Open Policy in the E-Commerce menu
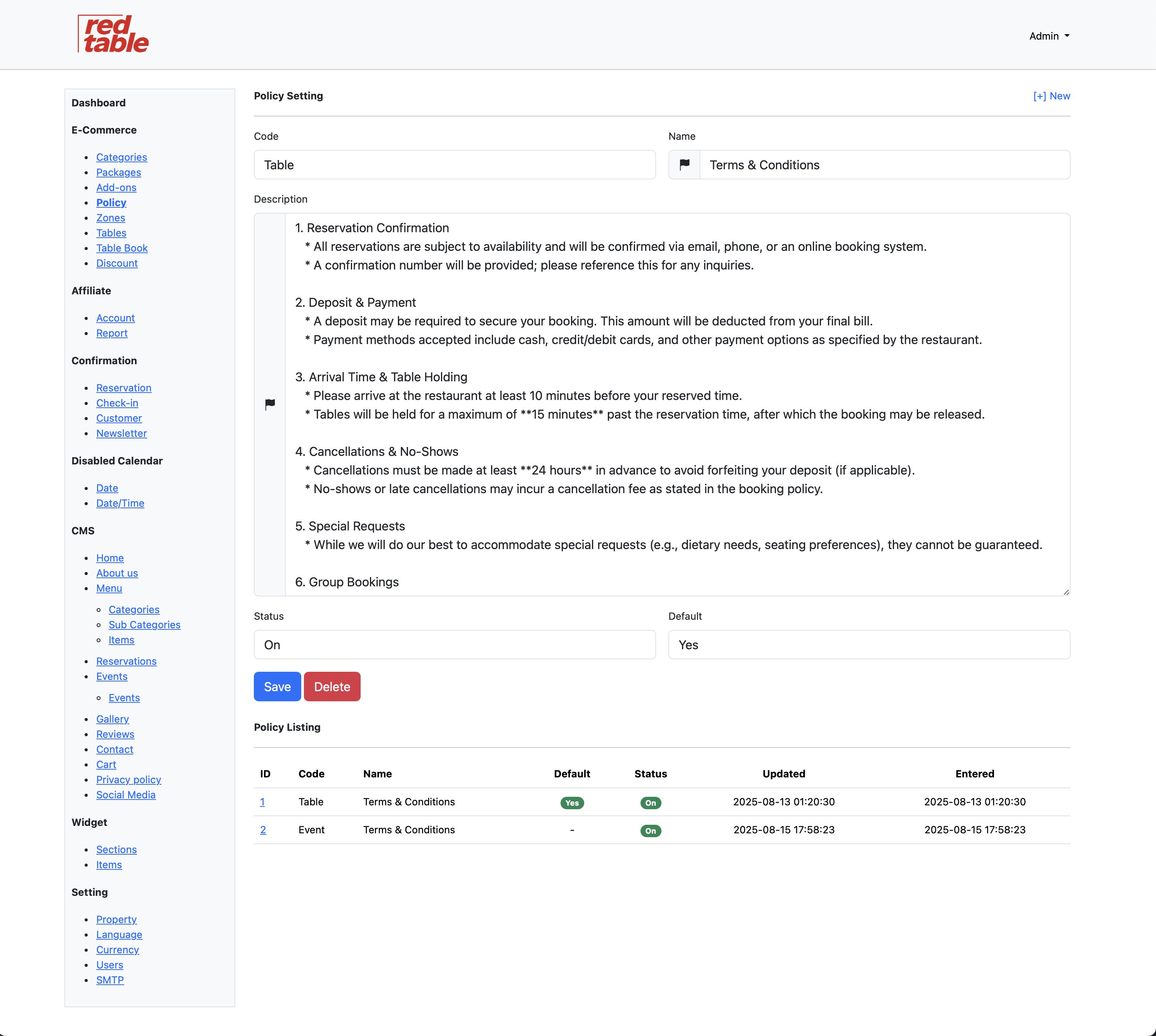This screenshot has width=1156, height=1036. 111,203
